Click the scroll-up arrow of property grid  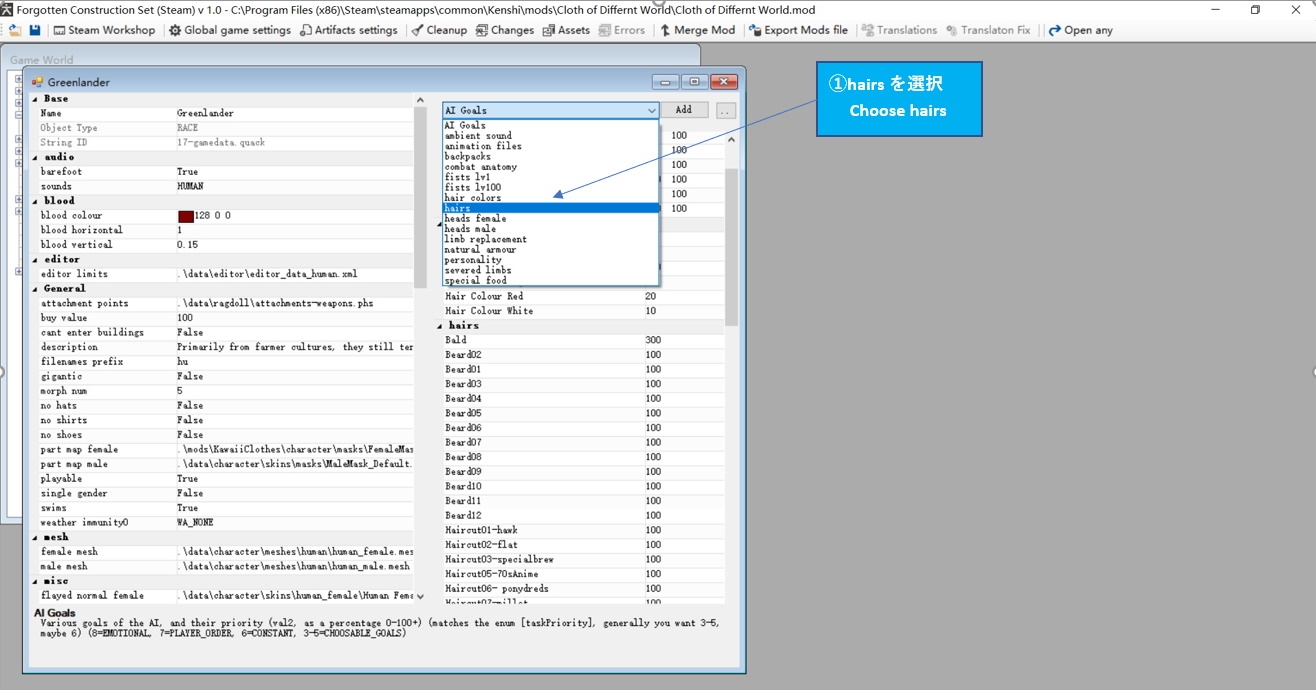pos(420,99)
